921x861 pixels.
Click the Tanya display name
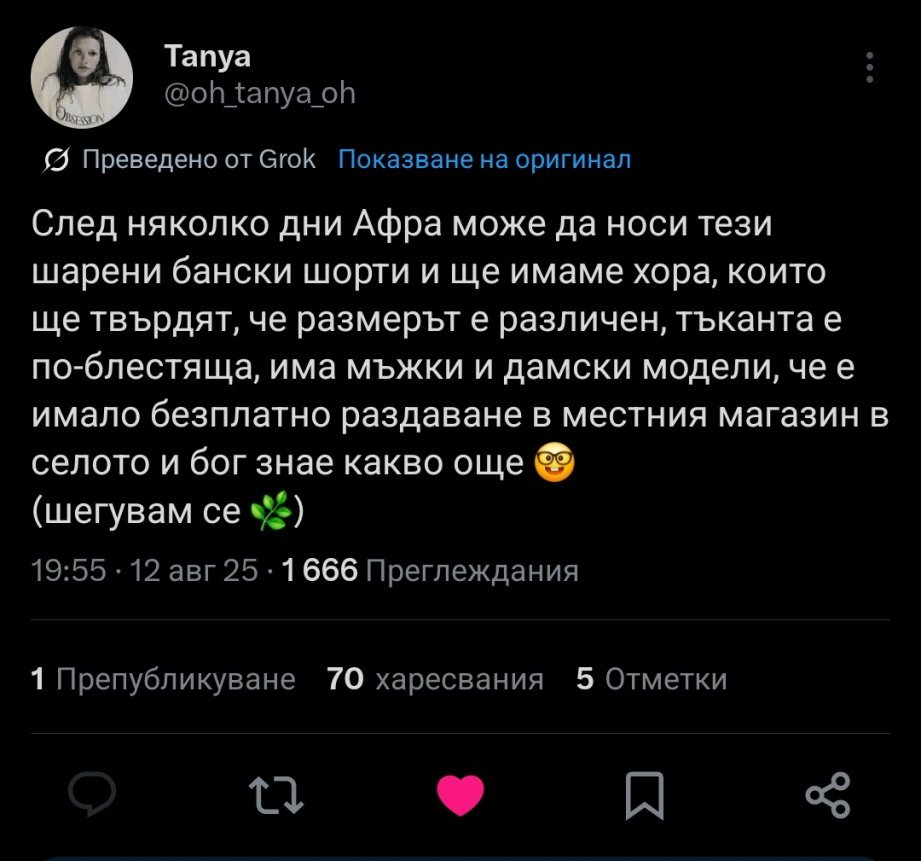(207, 56)
